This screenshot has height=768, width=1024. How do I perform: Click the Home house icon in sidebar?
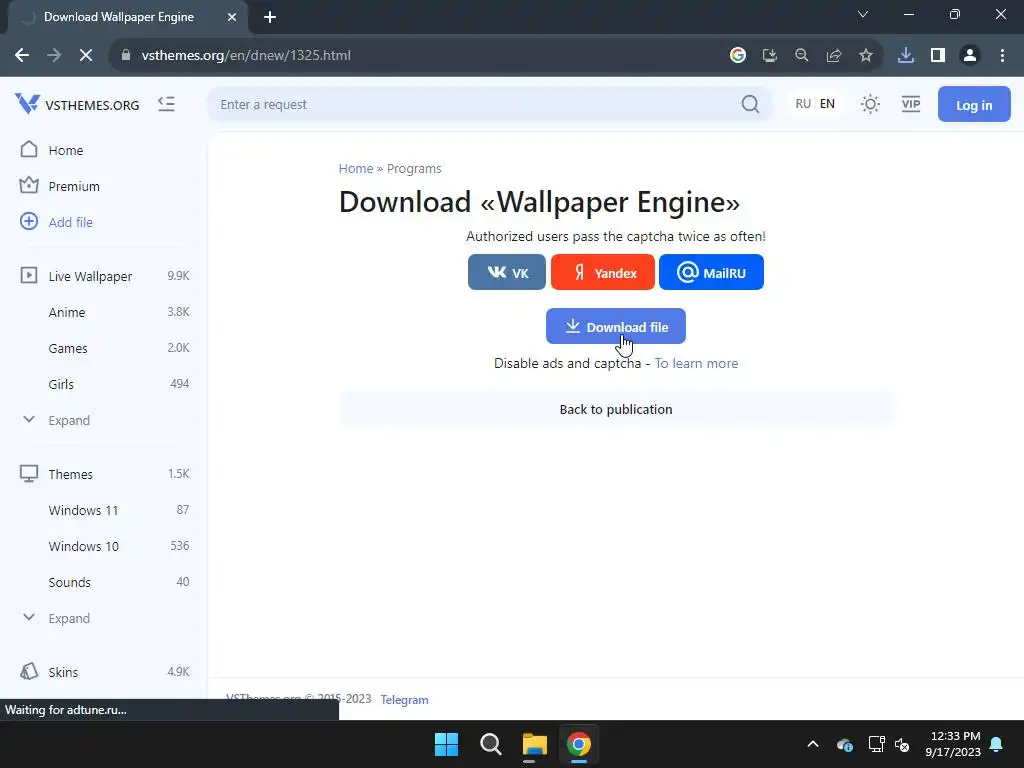29,150
